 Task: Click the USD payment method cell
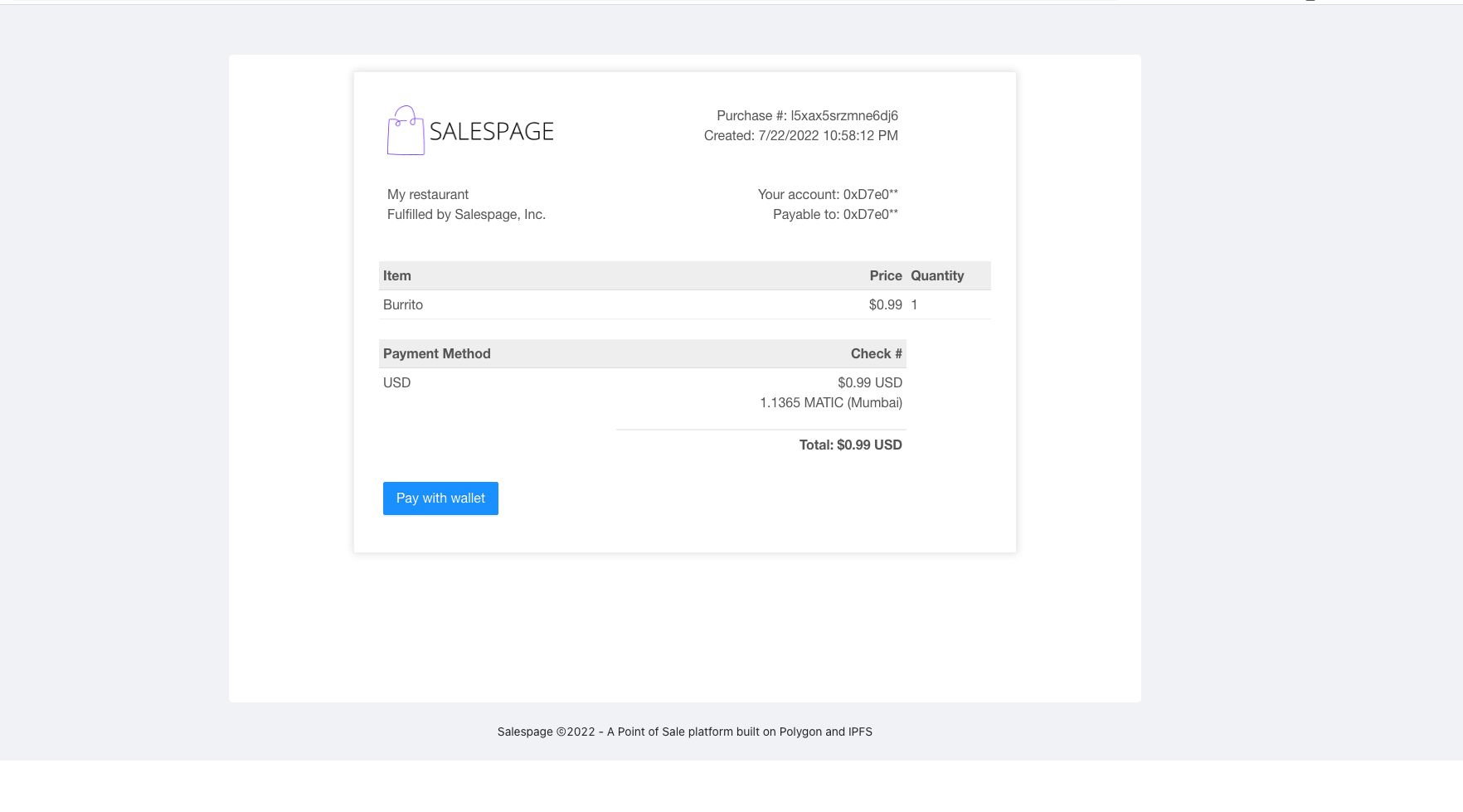click(397, 383)
